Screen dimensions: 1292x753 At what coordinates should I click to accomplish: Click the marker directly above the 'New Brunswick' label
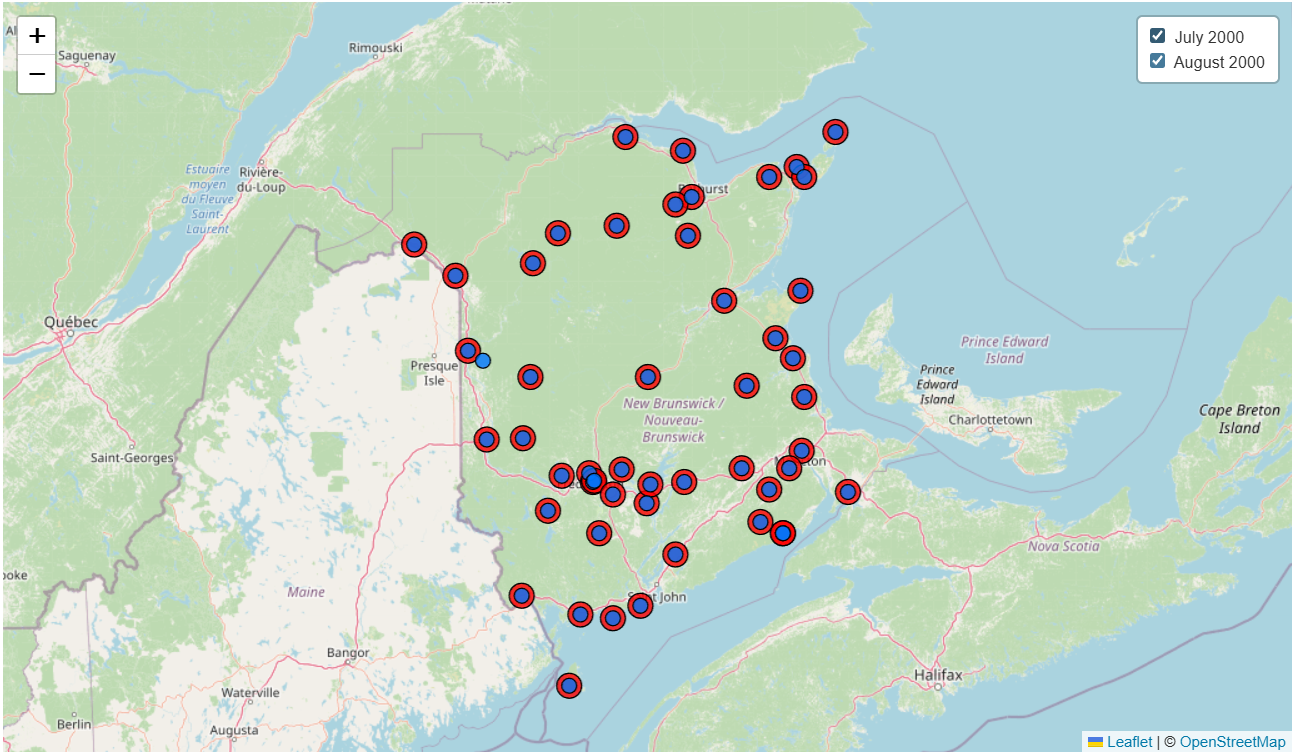pyautogui.click(x=648, y=377)
